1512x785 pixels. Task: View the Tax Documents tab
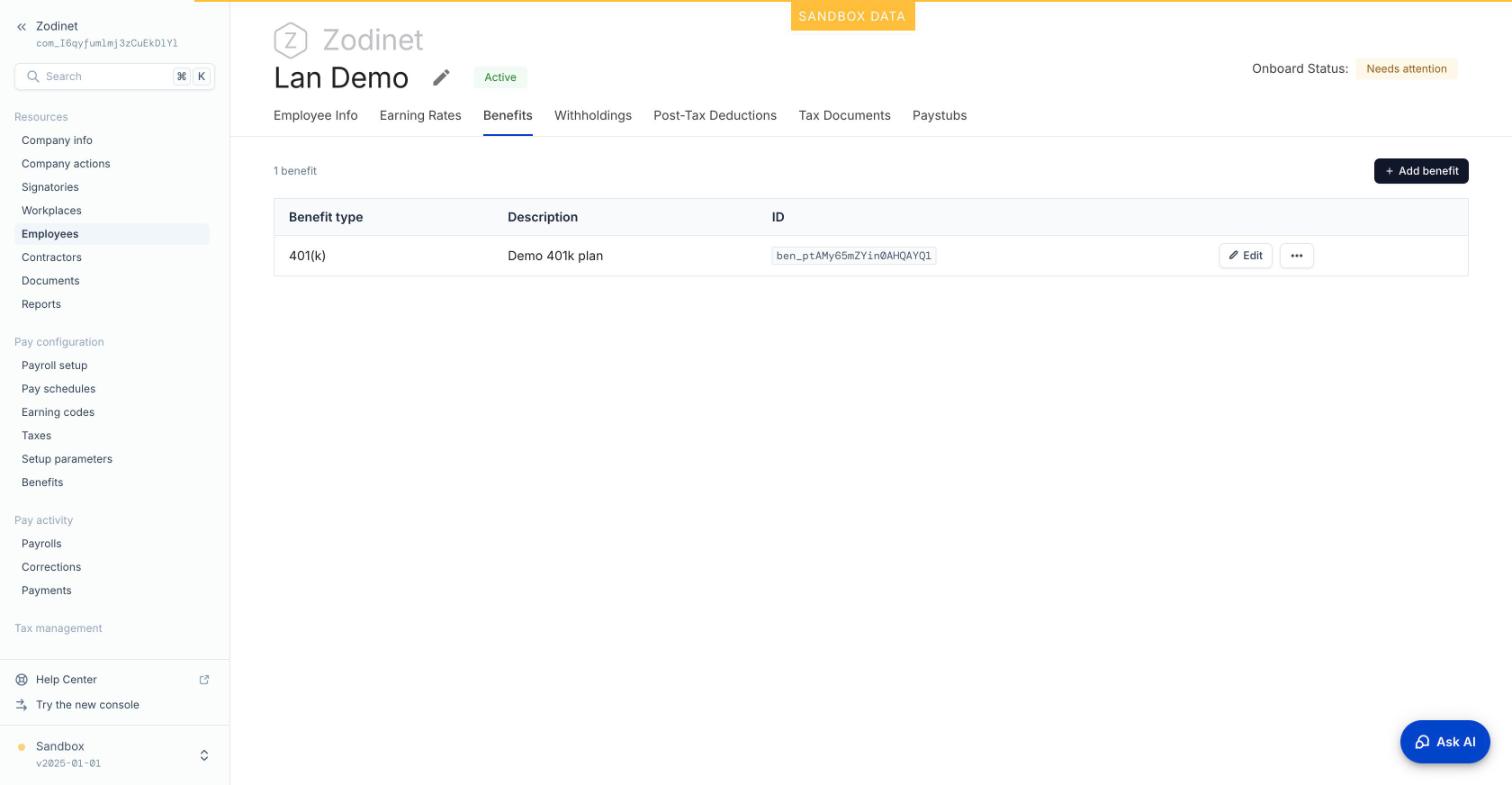click(844, 116)
